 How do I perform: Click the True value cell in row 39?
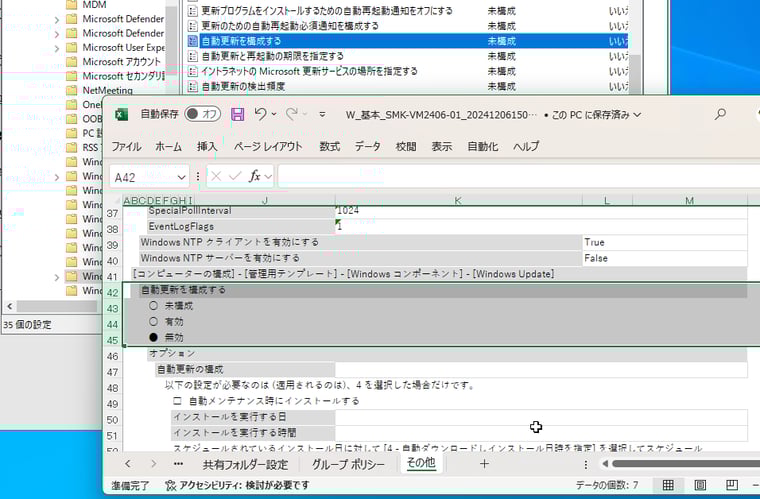point(665,242)
